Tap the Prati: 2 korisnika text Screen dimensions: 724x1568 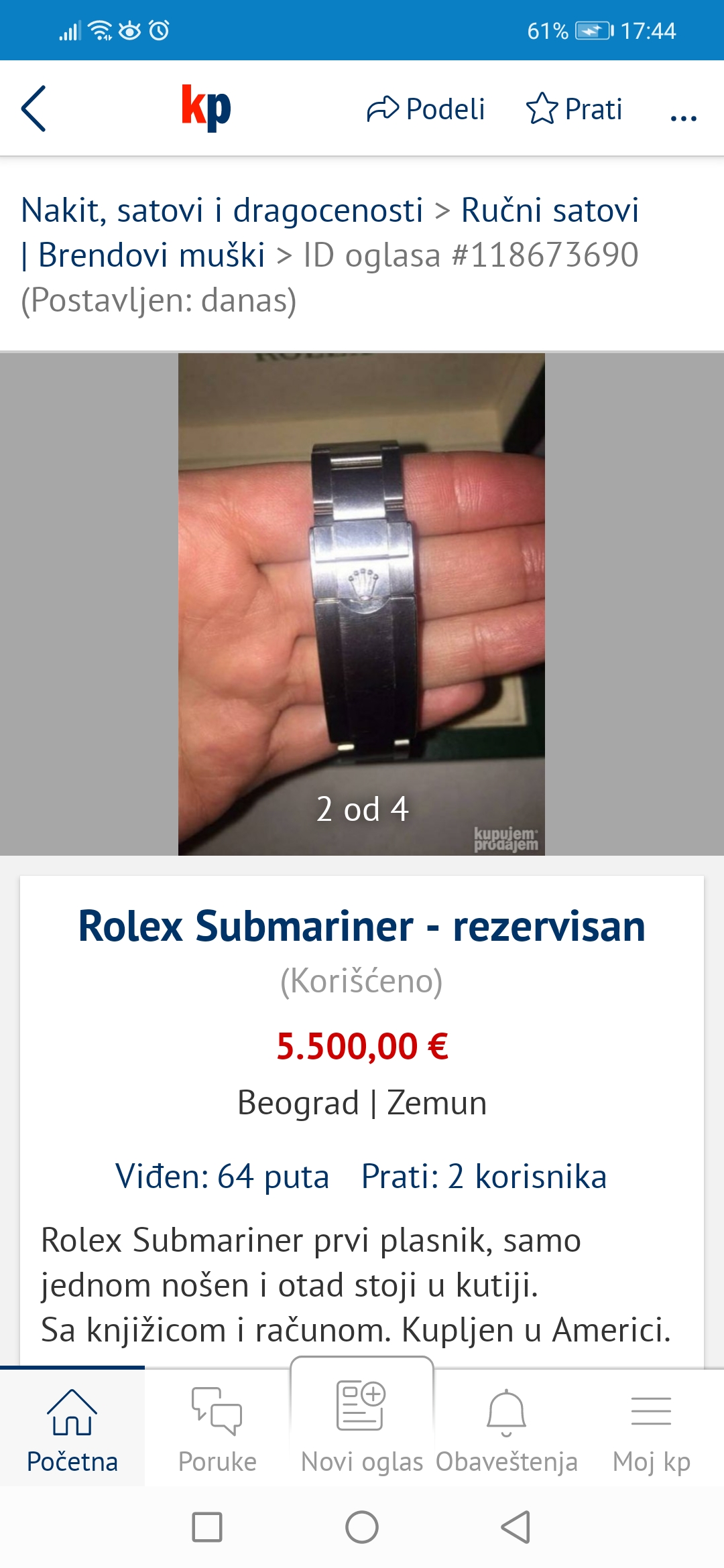point(484,1176)
